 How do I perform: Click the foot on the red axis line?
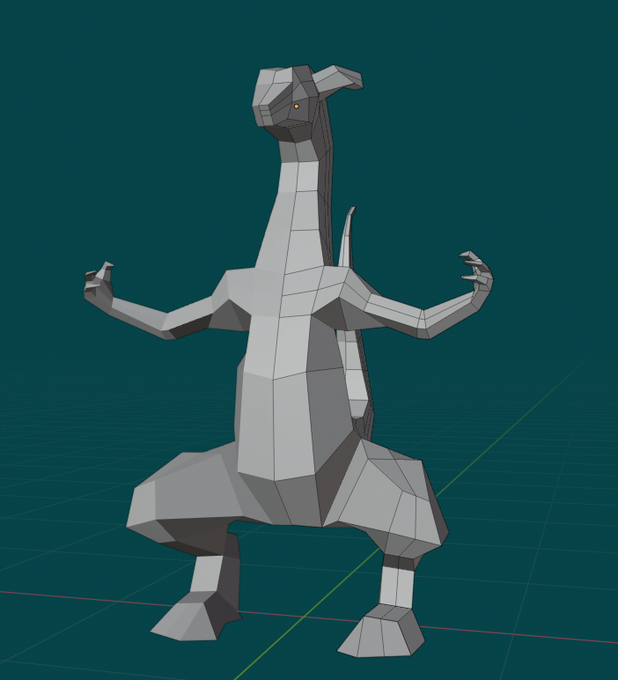pos(195,615)
